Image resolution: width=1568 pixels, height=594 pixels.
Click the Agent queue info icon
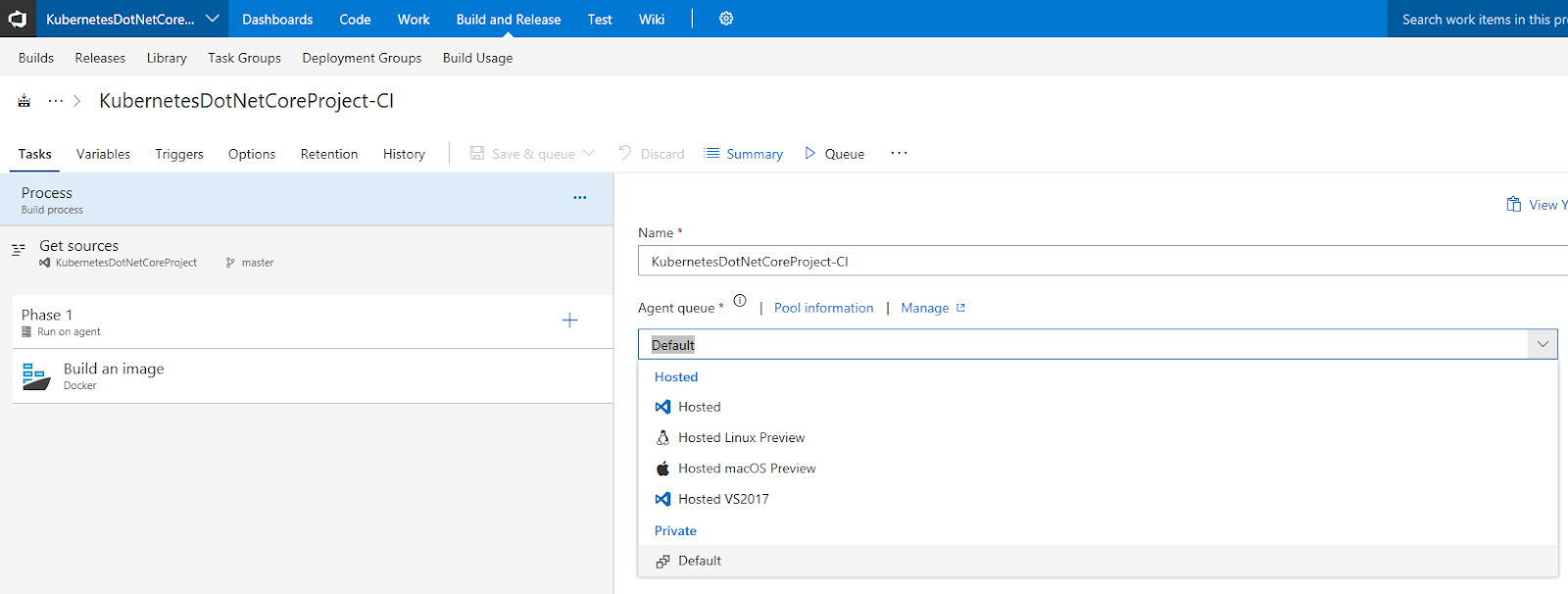pos(740,301)
